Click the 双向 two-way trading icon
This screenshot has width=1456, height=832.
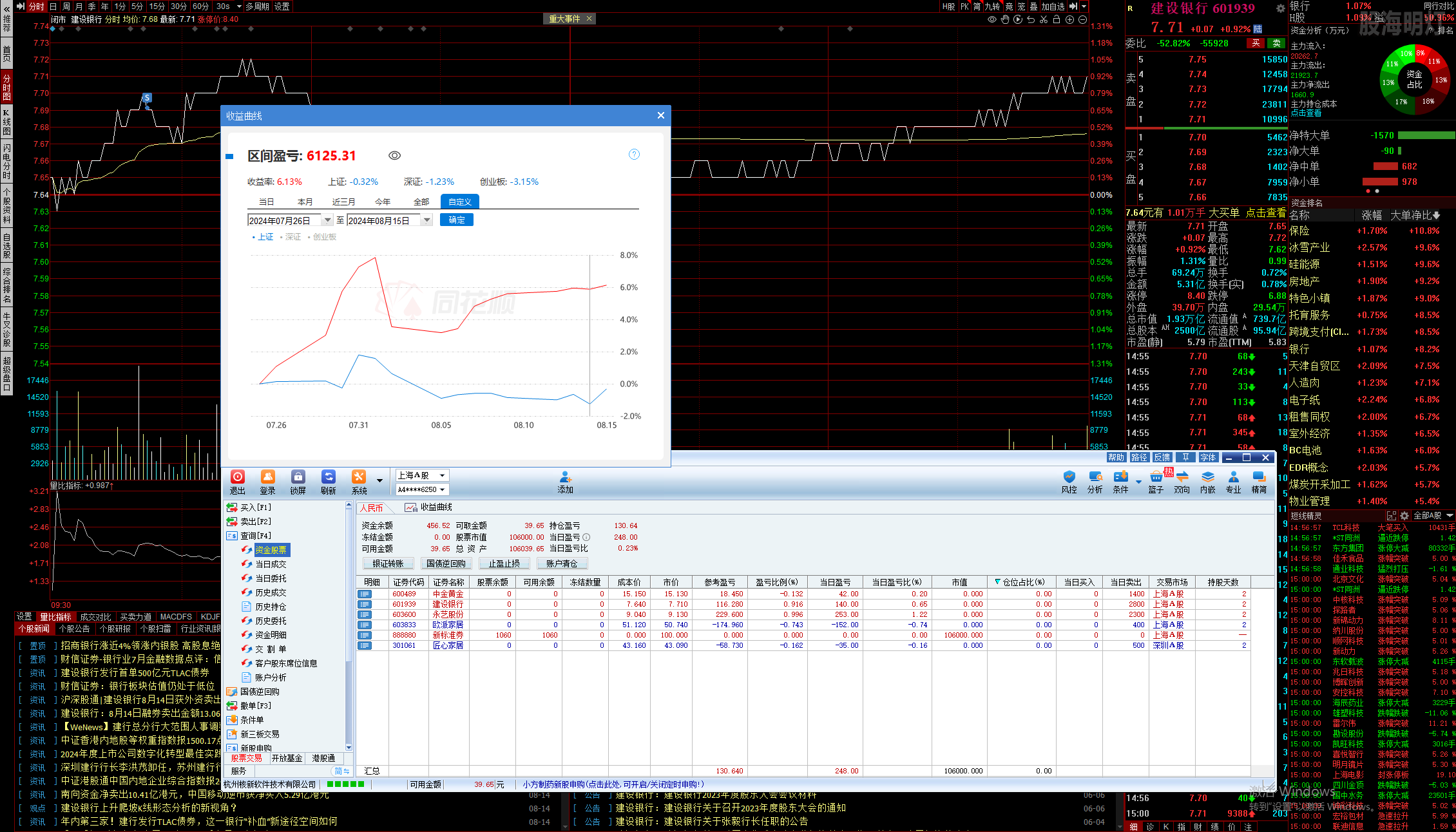click(1182, 482)
